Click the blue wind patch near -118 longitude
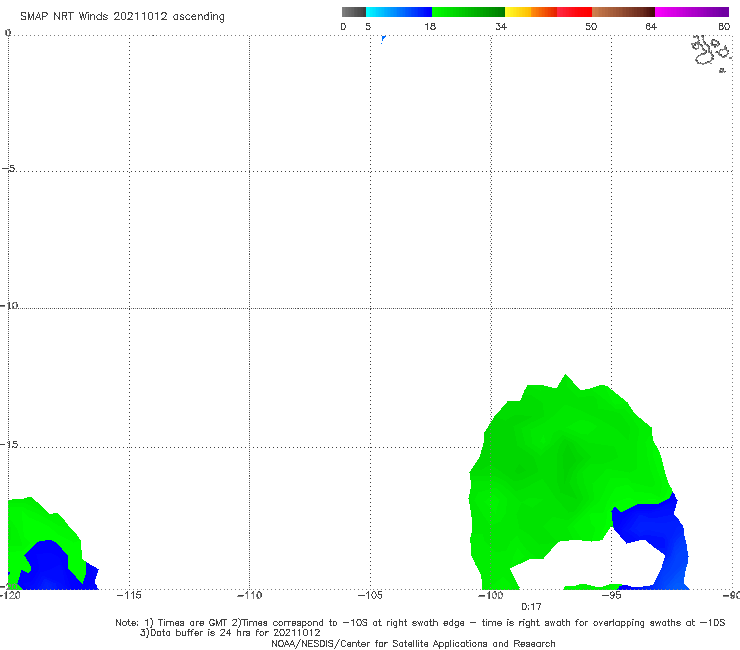Image resolution: width=740 pixels, height=650 pixels. [x=50, y=566]
